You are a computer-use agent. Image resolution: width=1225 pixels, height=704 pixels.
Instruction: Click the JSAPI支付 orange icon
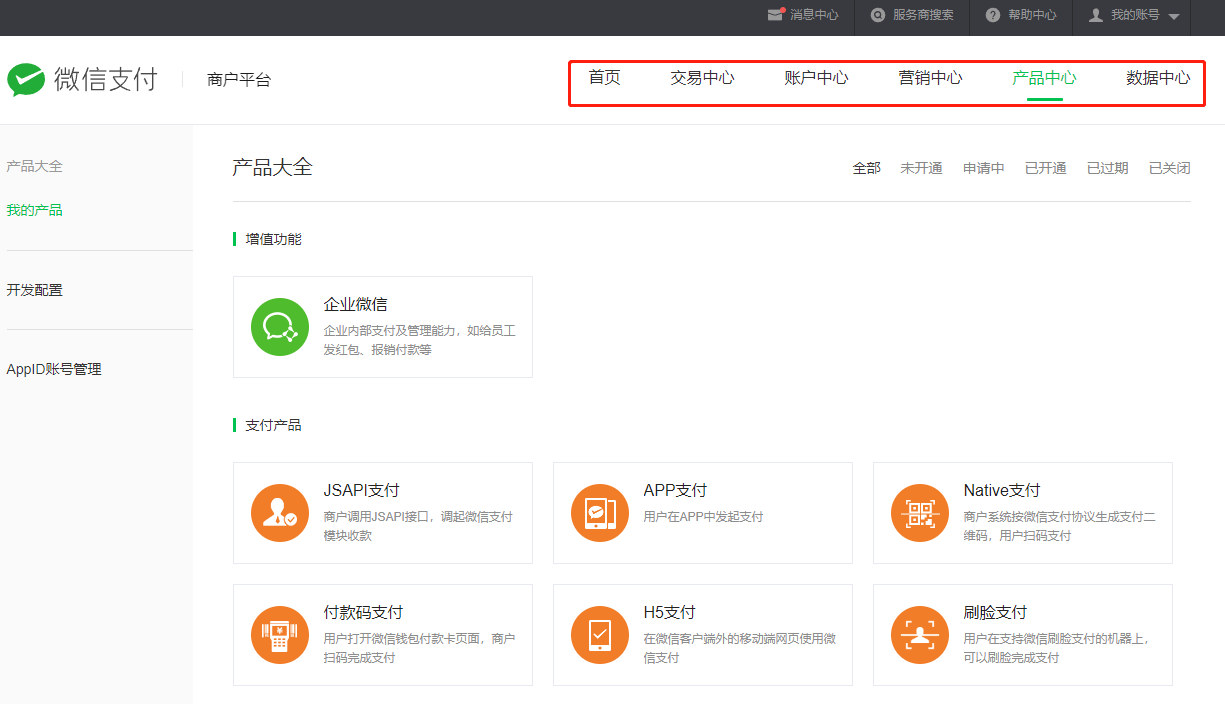pyautogui.click(x=280, y=513)
